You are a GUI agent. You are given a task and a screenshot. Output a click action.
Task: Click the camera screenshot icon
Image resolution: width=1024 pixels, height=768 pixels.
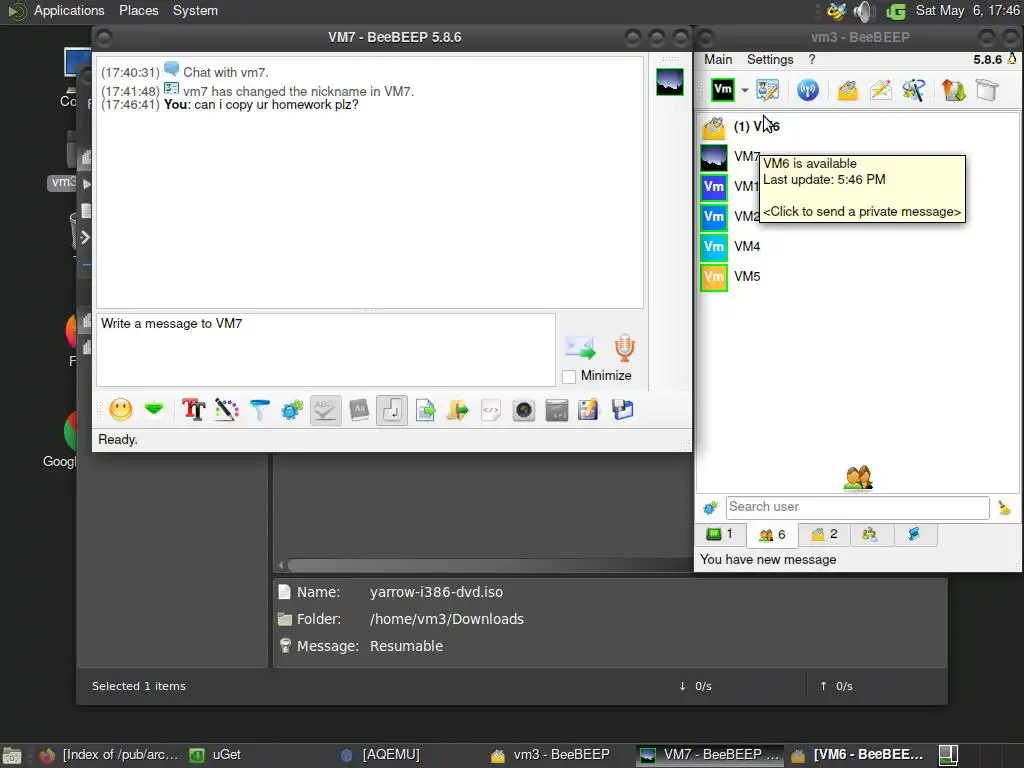[x=524, y=410]
